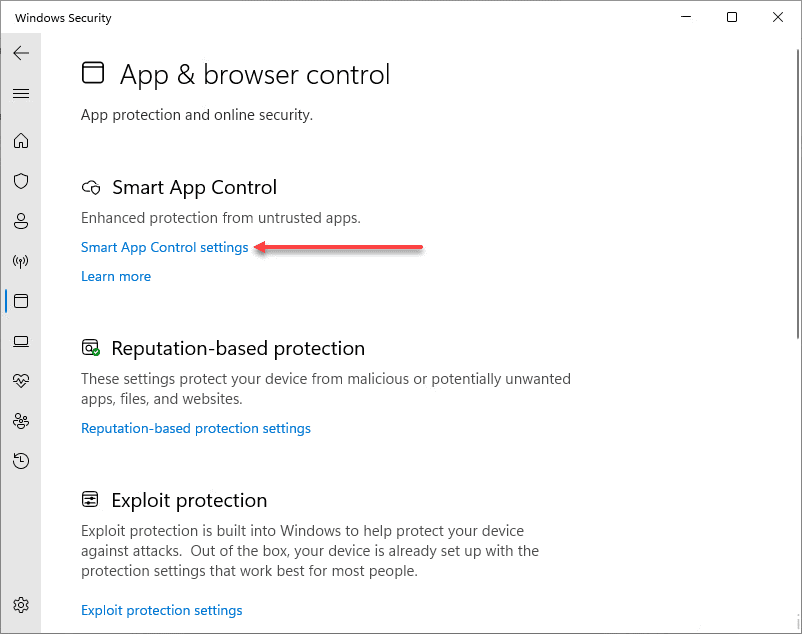
Task: Open Device security laptop icon
Action: tap(21, 341)
